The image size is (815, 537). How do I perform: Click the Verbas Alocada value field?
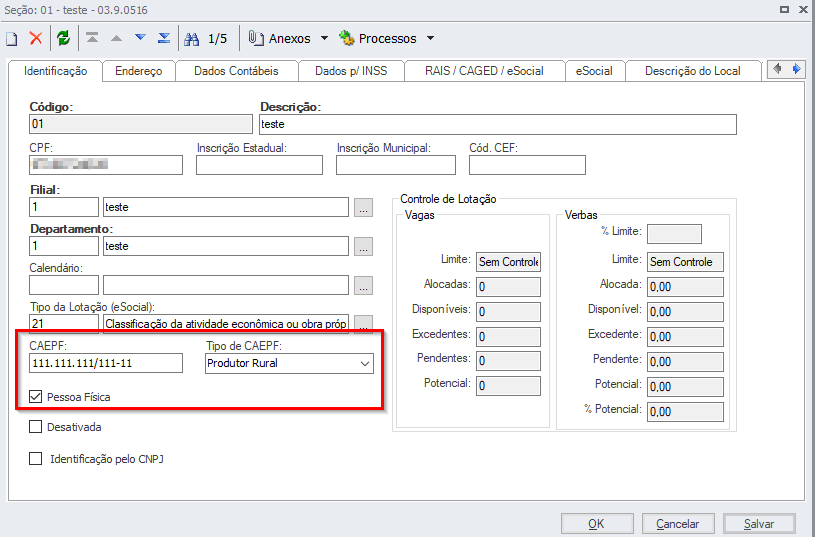click(x=685, y=287)
